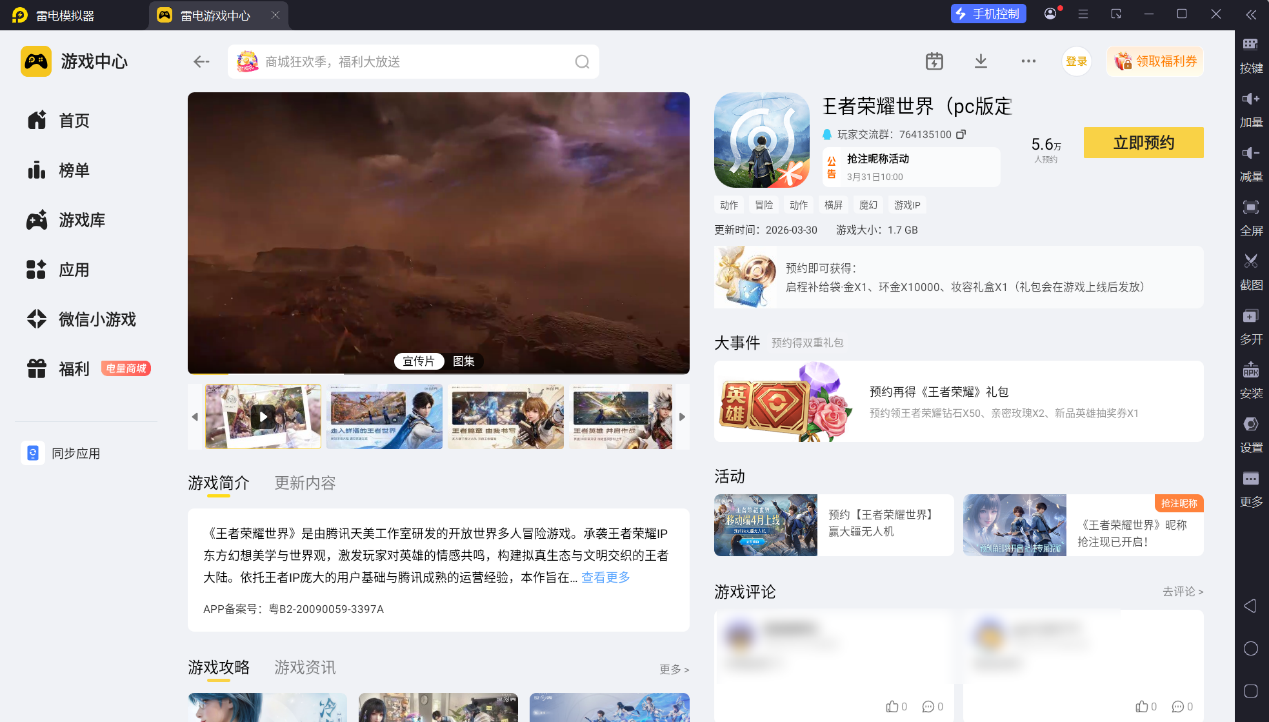Click 去评论 link
The height and width of the screenshot is (722, 1269).
1183,592
